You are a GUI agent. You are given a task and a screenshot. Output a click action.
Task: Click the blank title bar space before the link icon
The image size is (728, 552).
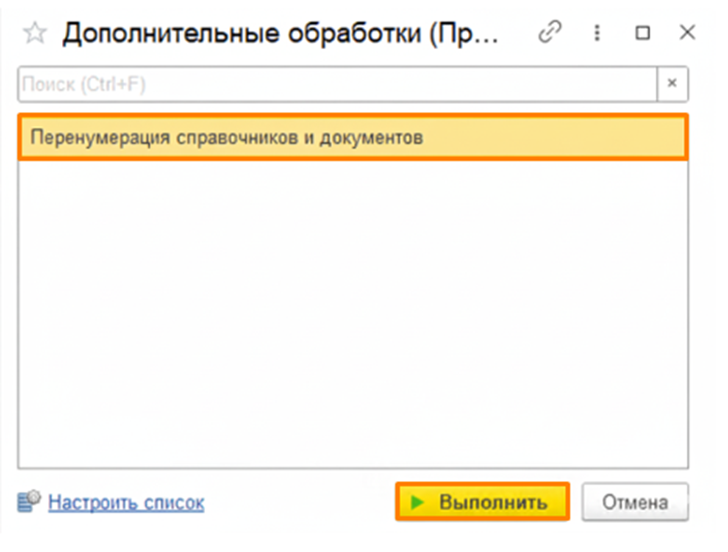518,33
